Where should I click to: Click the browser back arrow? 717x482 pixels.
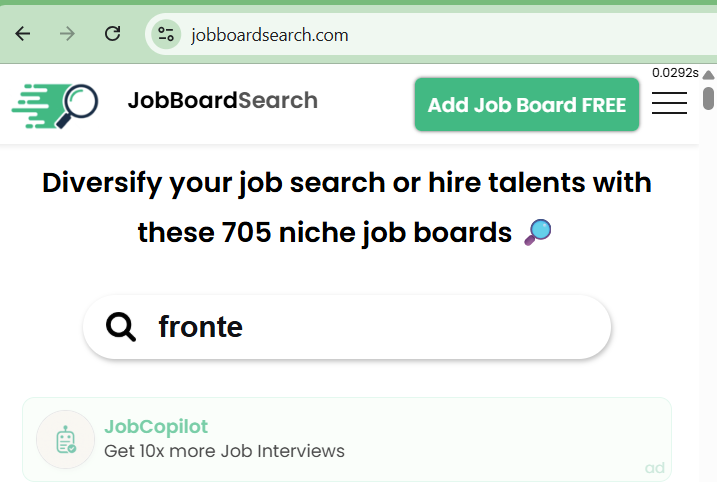[23, 34]
